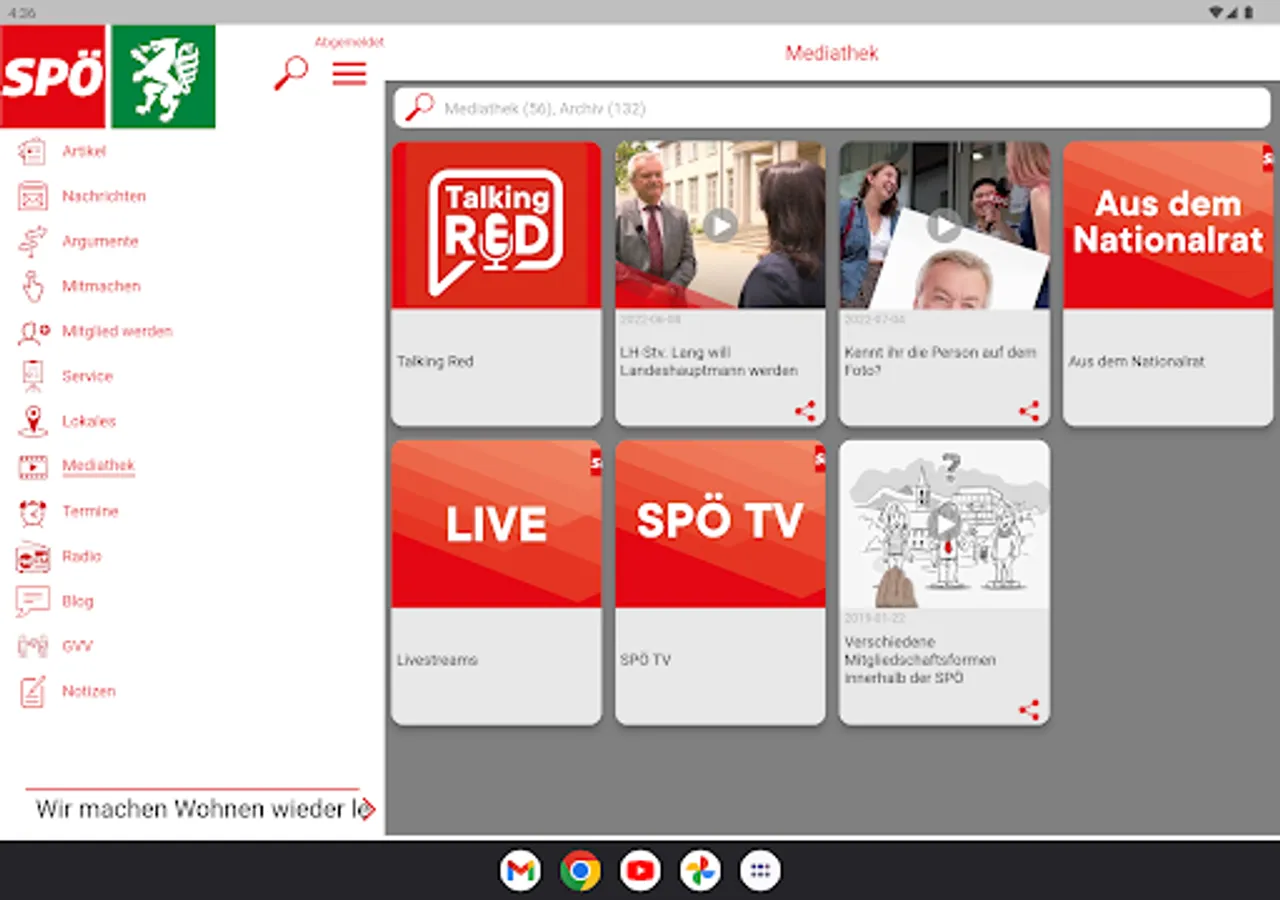The image size is (1280, 900).
Task: Click the Notizen notepad icon
Action: point(32,691)
